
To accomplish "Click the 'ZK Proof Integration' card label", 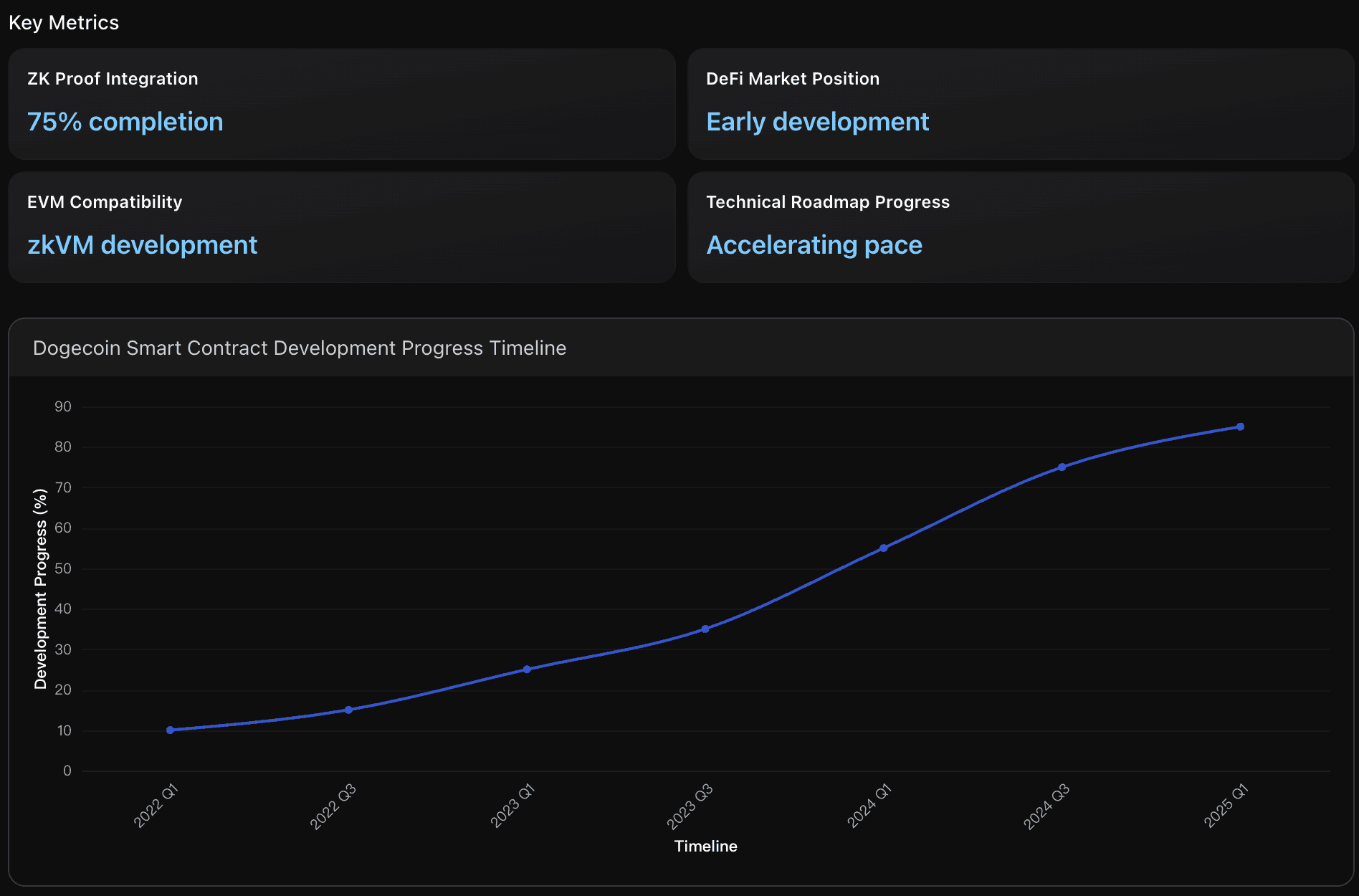I will point(113,79).
